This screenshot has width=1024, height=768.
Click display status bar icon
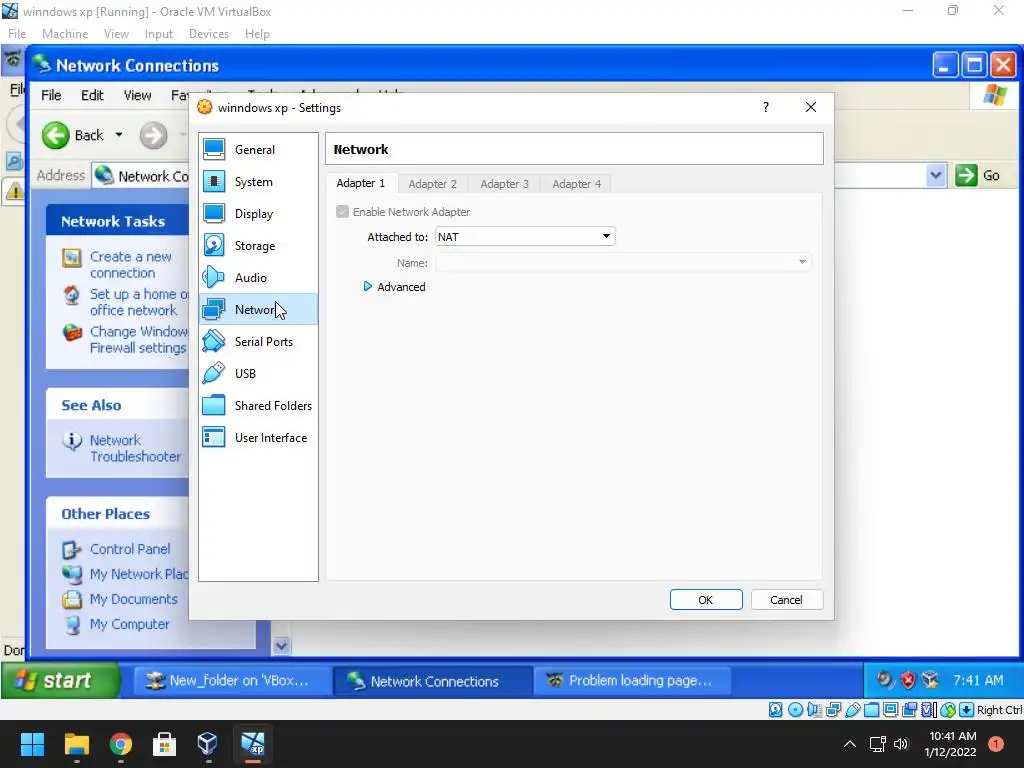tap(890, 710)
